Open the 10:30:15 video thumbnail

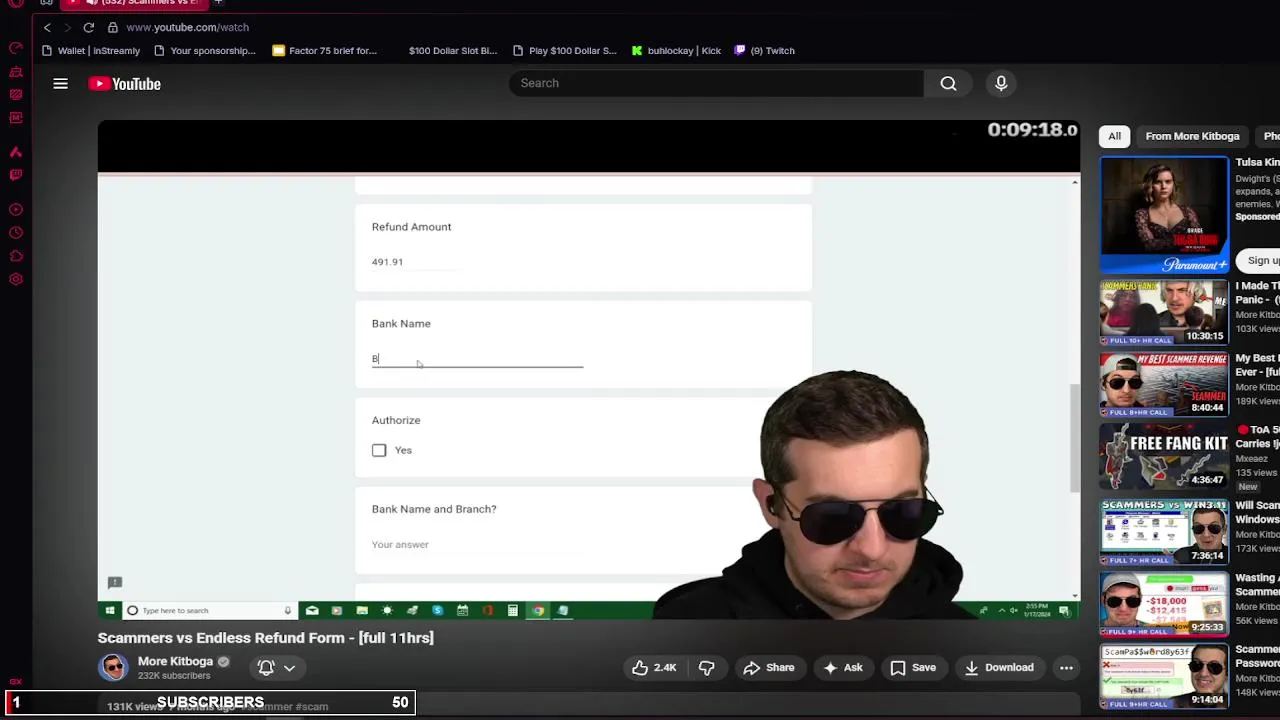[1164, 312]
